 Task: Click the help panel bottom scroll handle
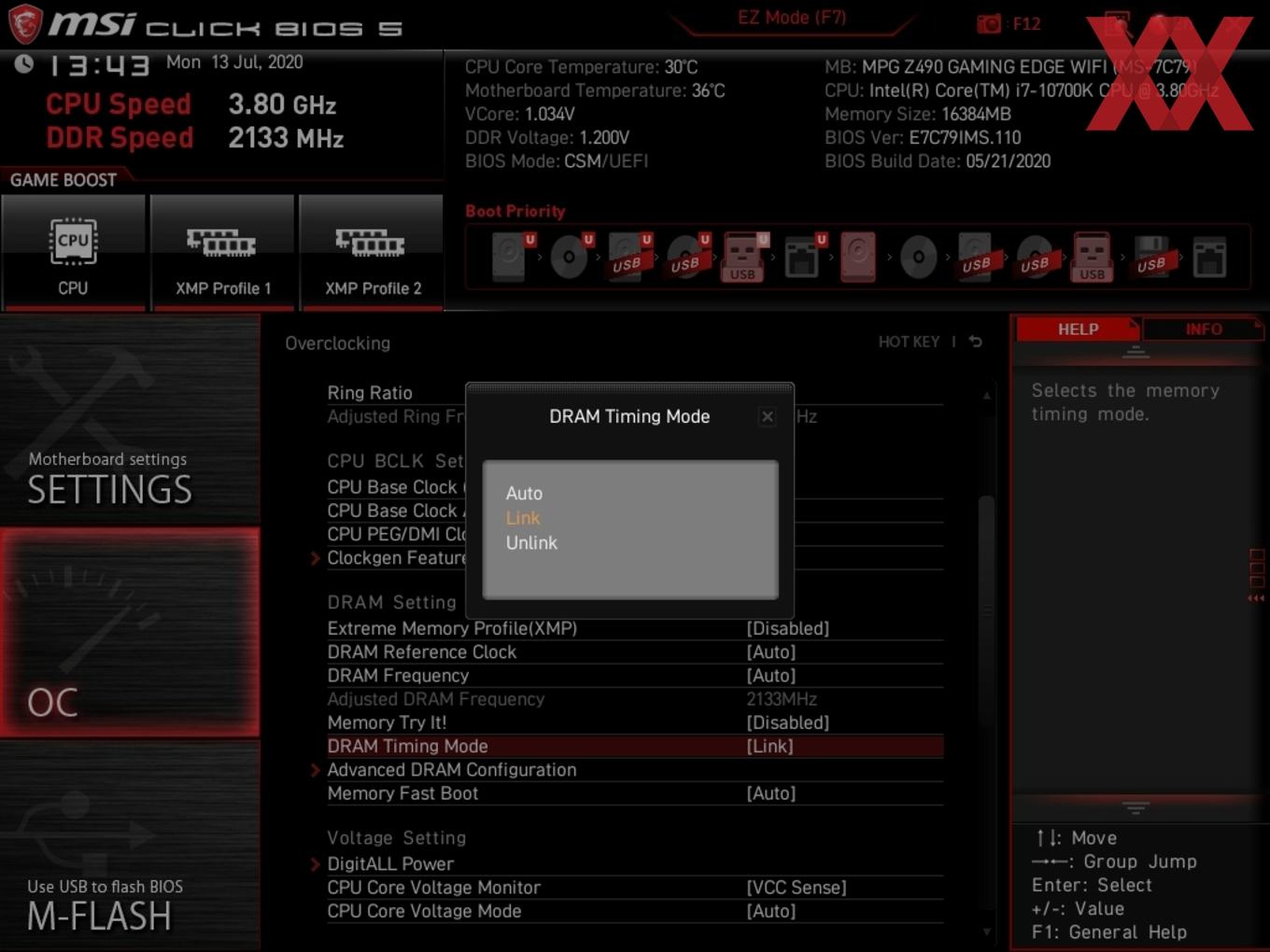1136,807
